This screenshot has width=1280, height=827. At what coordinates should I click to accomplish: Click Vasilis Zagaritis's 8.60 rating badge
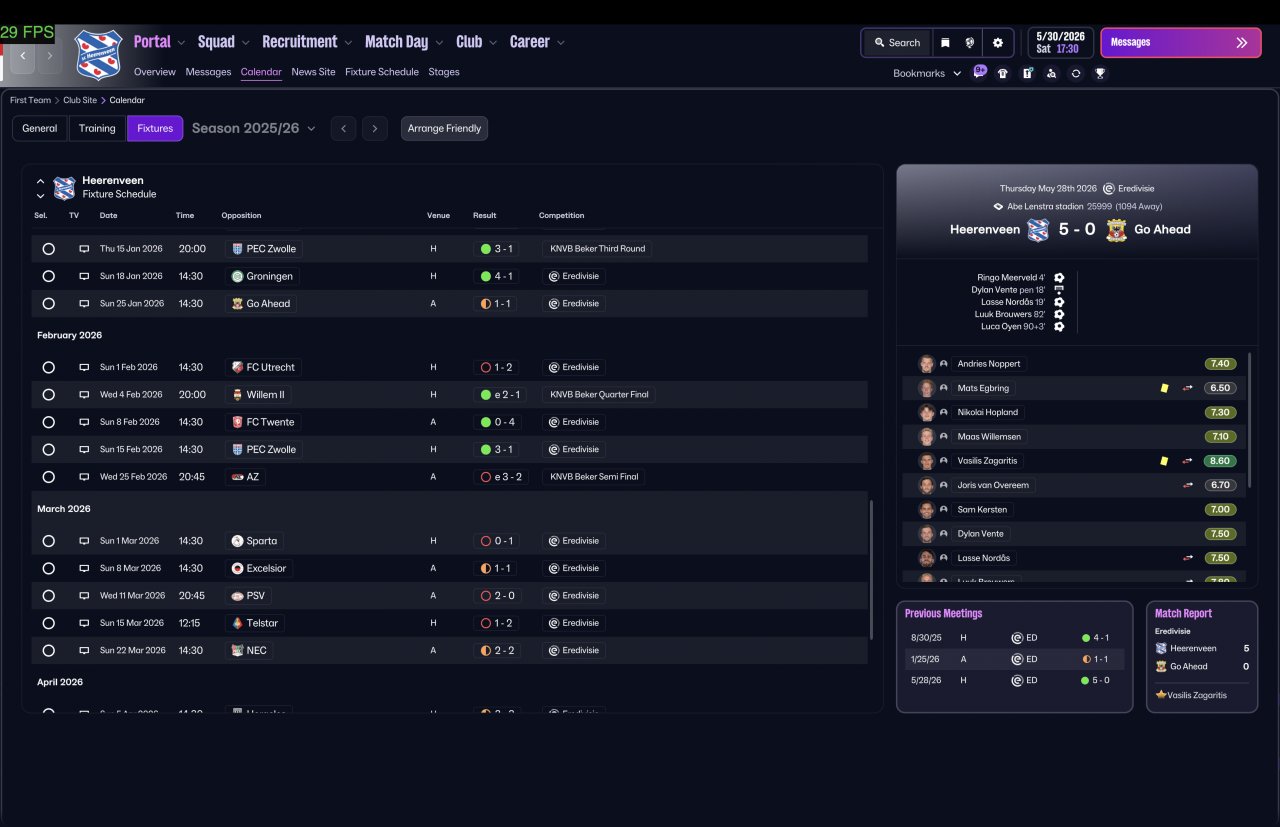[x=1221, y=461]
